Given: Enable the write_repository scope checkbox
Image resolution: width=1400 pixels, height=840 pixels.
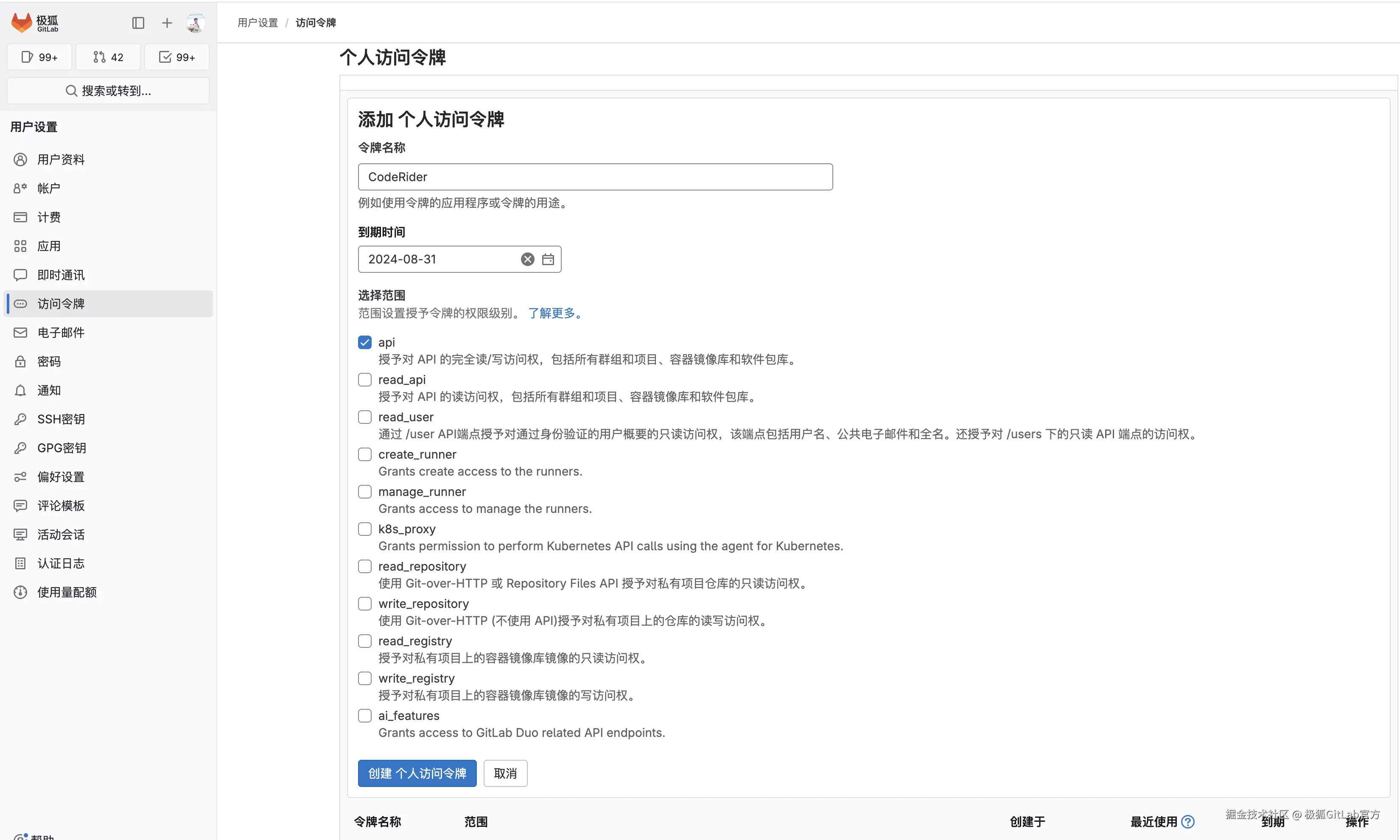Looking at the screenshot, I should coord(364,604).
